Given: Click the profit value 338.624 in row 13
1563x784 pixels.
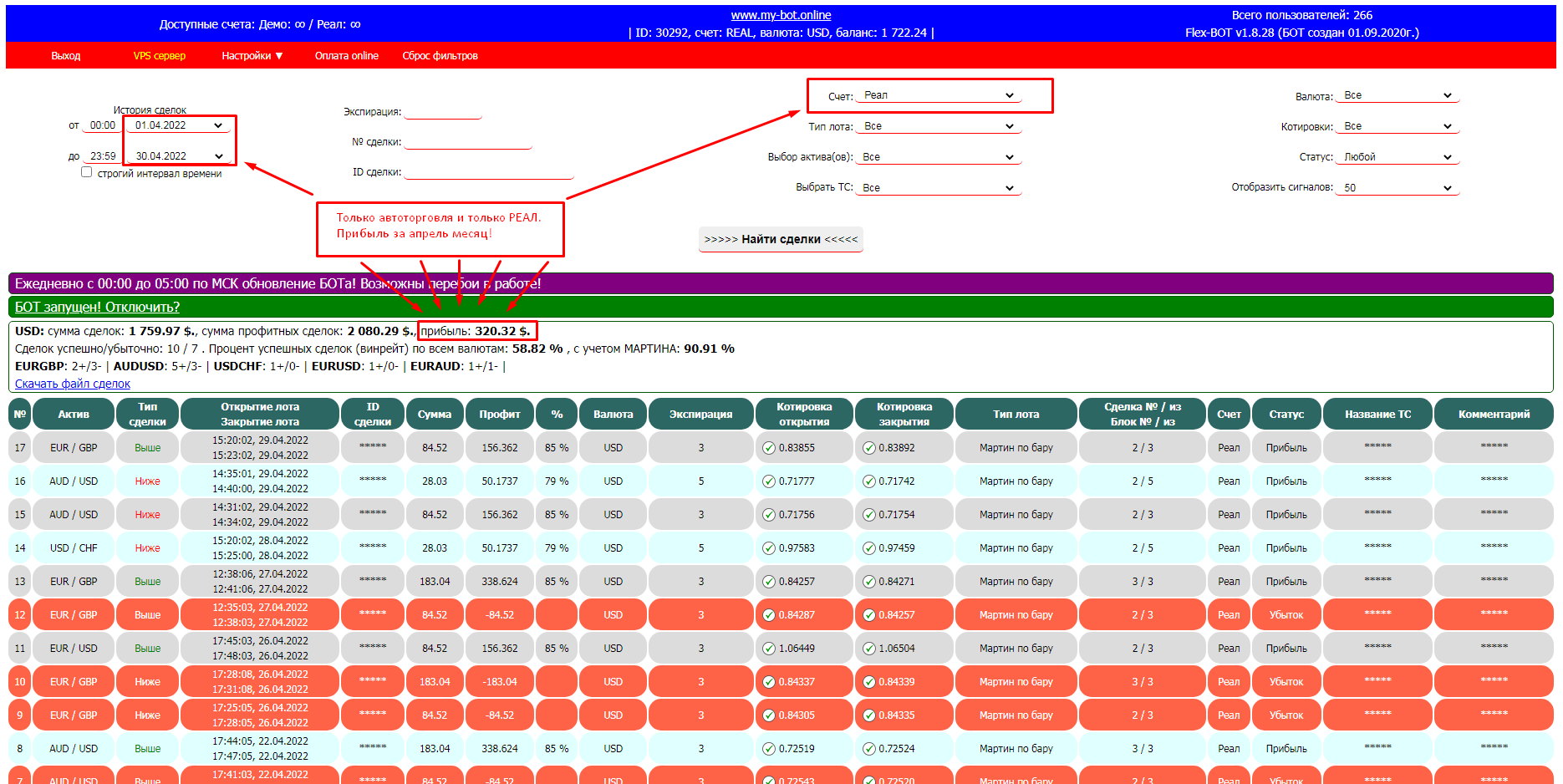Looking at the screenshot, I should click(500, 582).
